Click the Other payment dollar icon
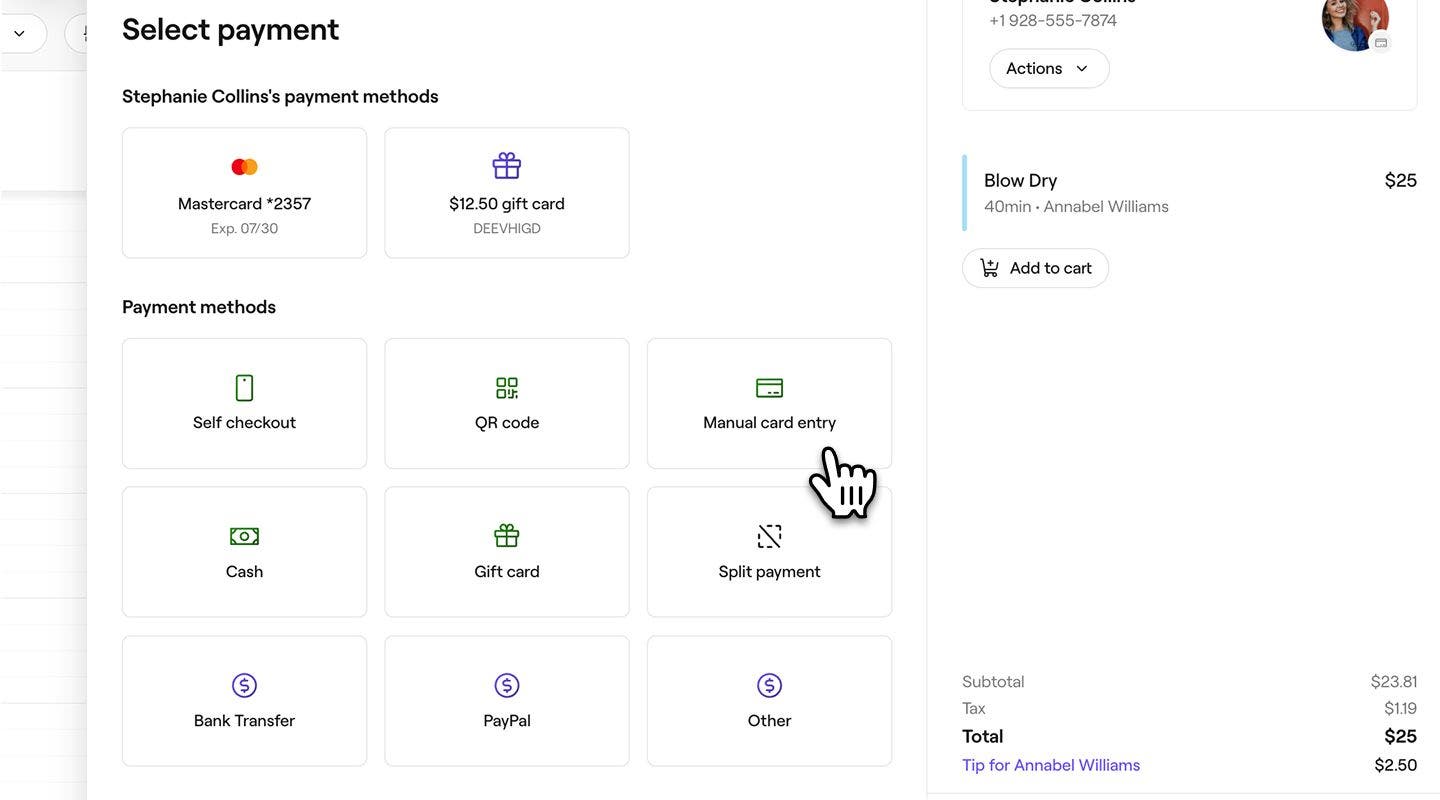Screen dimensions: 1440x800 tap(769, 685)
